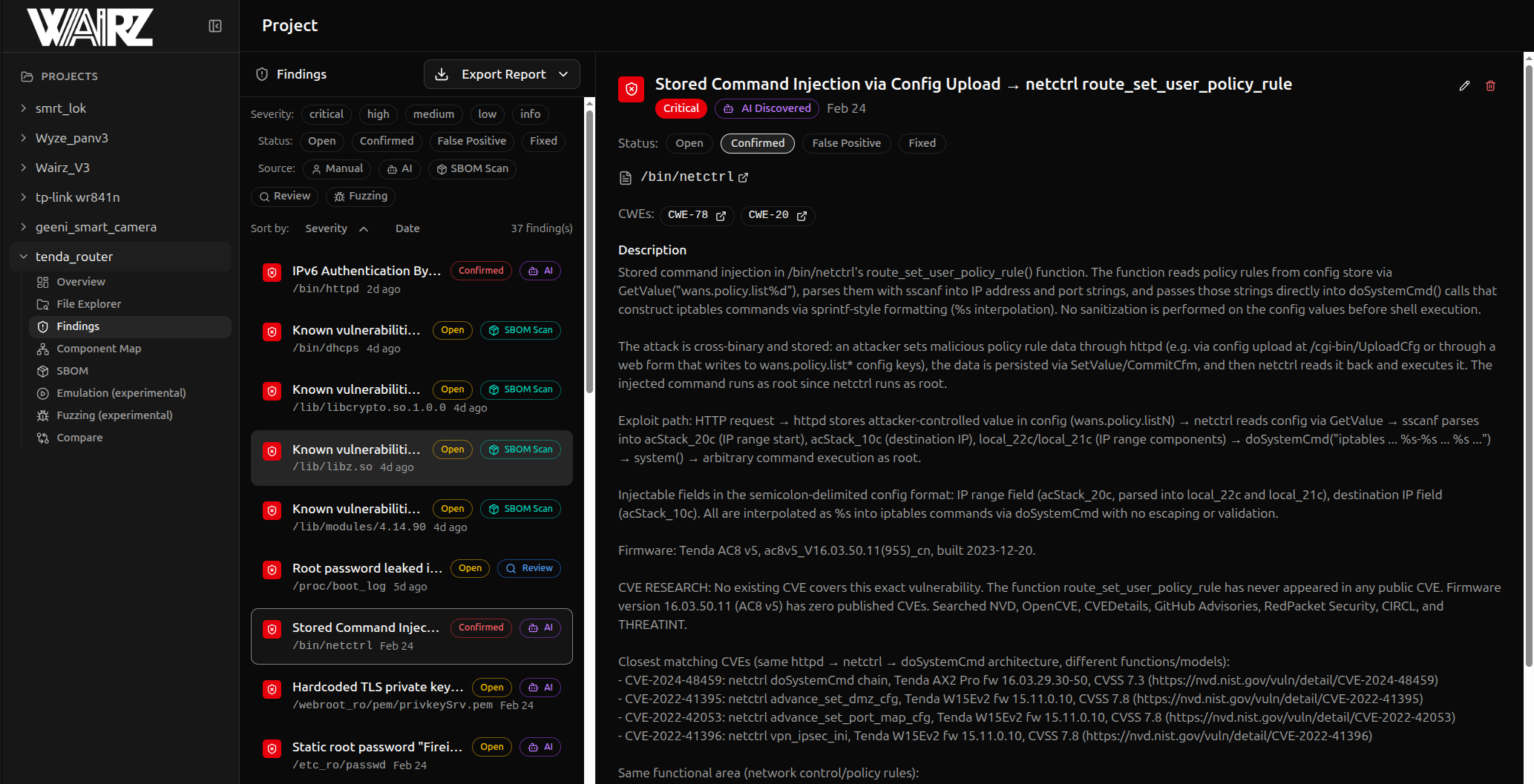The width and height of the screenshot is (1534, 784).
Task: Toggle the low severity filter
Action: click(488, 114)
